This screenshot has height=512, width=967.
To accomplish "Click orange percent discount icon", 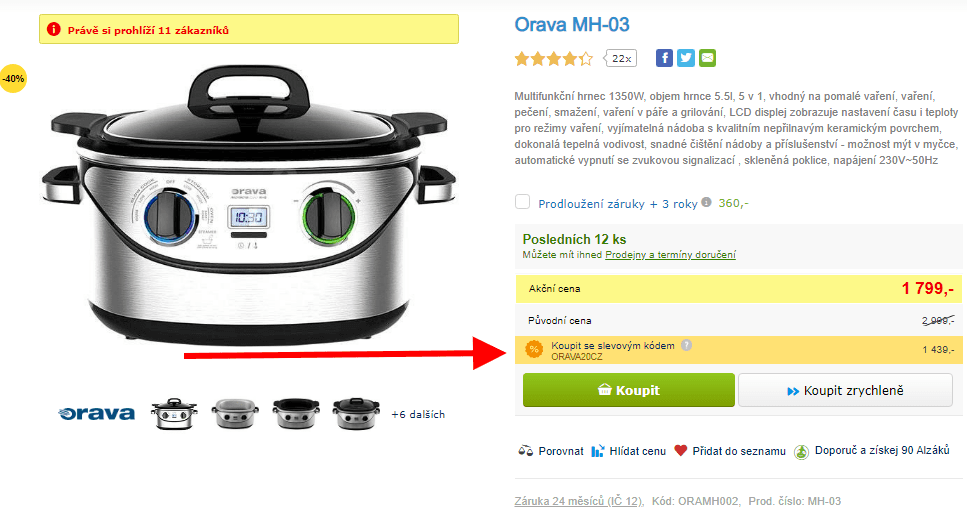I will coord(534,349).
